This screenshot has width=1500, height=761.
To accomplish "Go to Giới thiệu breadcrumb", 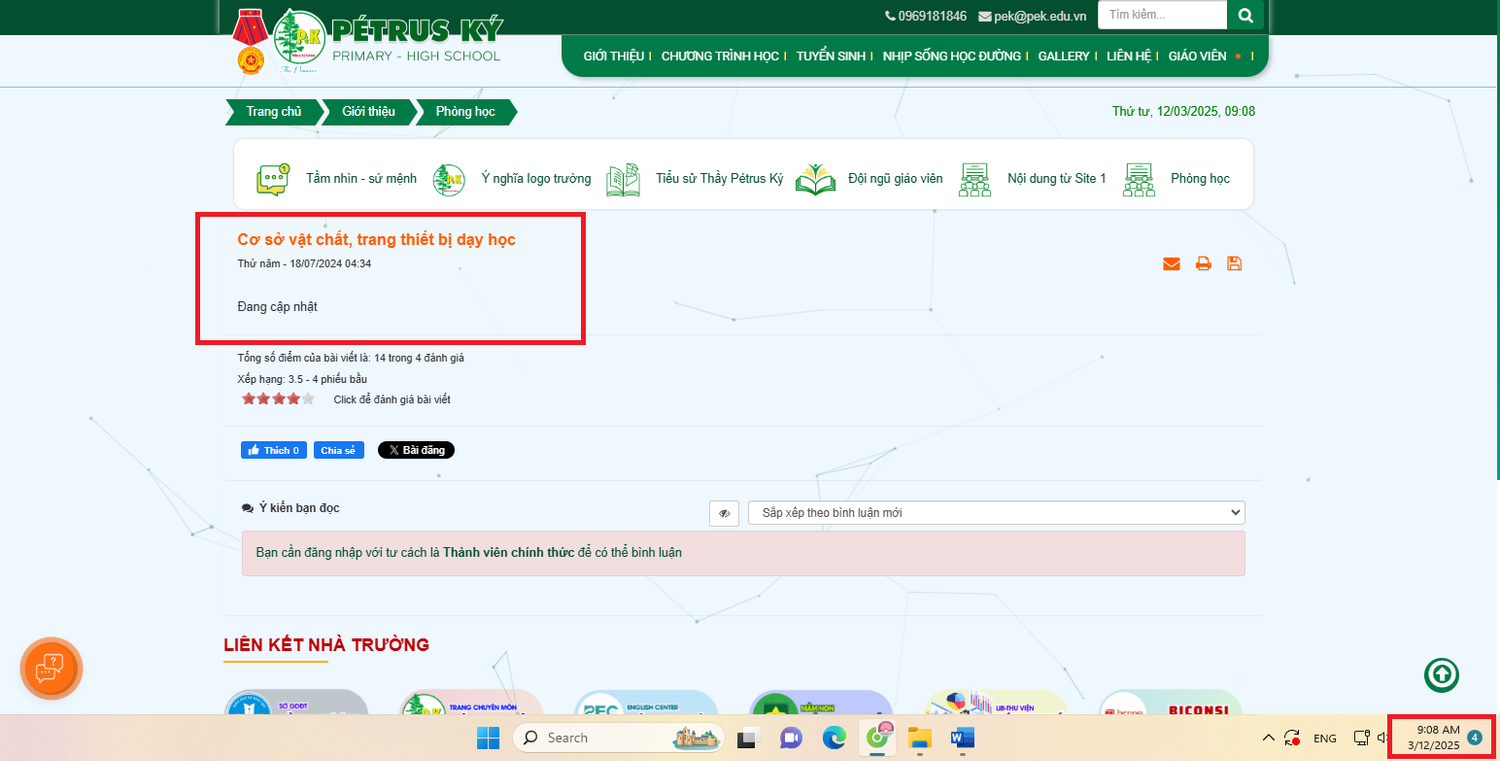I will click(x=369, y=112).
